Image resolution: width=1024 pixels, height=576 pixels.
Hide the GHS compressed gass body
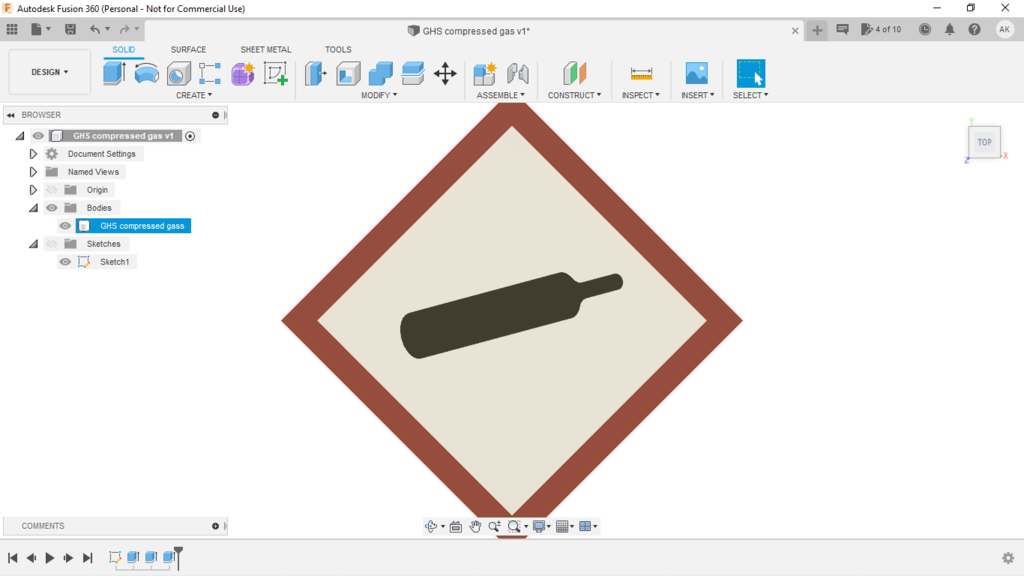click(x=65, y=226)
